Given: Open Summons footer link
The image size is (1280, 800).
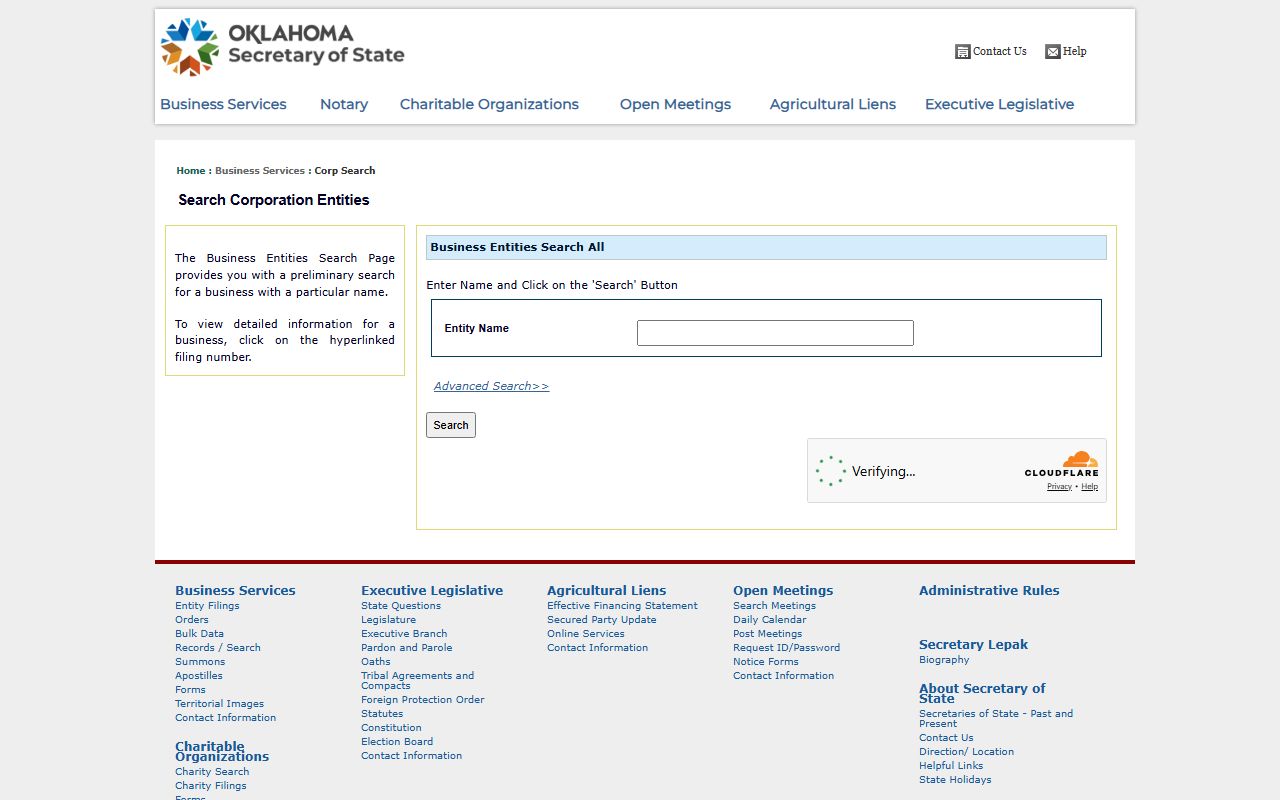Looking at the screenshot, I should (200, 661).
